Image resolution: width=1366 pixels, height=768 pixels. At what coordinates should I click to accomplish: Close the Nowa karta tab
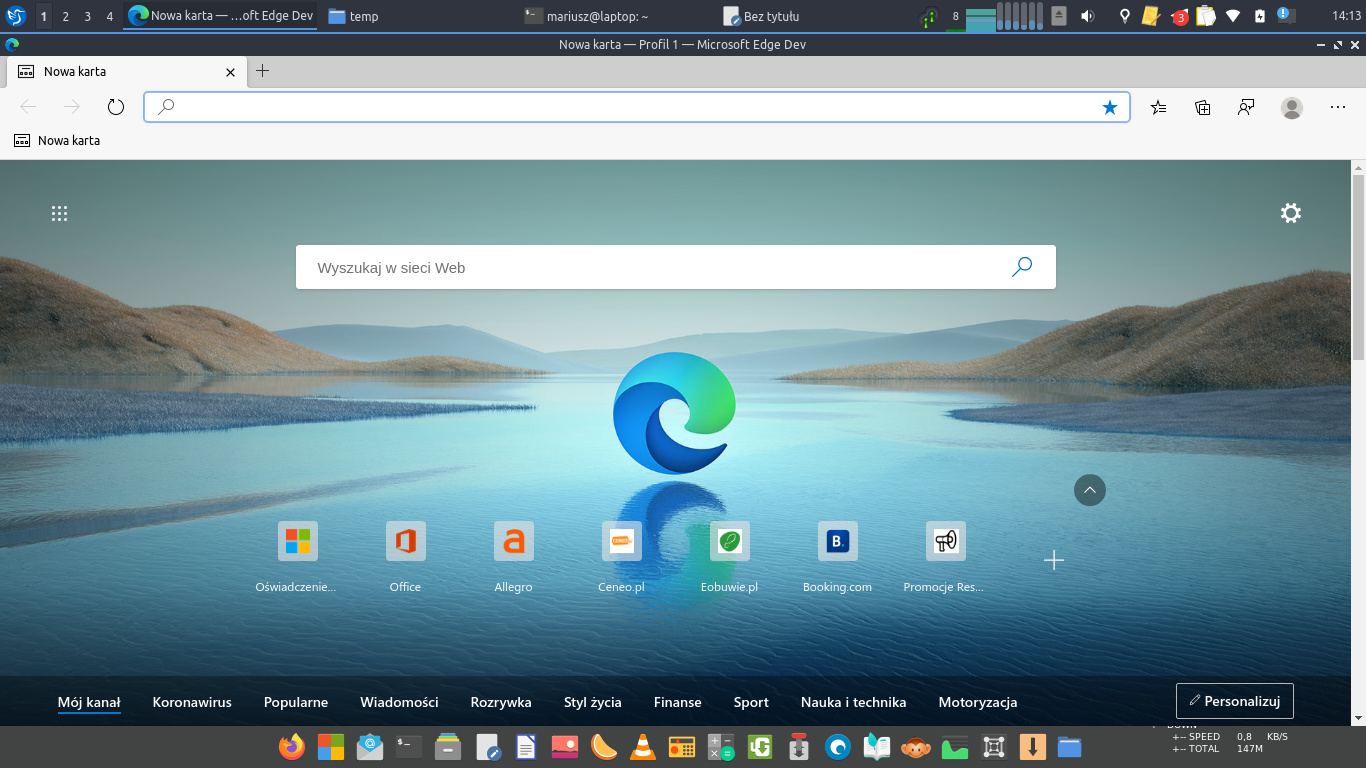(231, 72)
